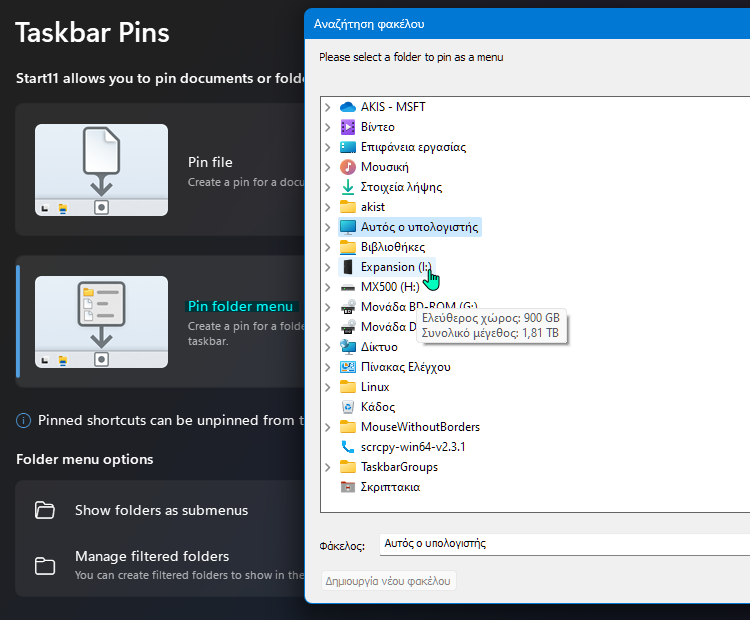Screen dimensions: 750x620
Task: Open Show folders as submenus setting
Action: [160, 510]
